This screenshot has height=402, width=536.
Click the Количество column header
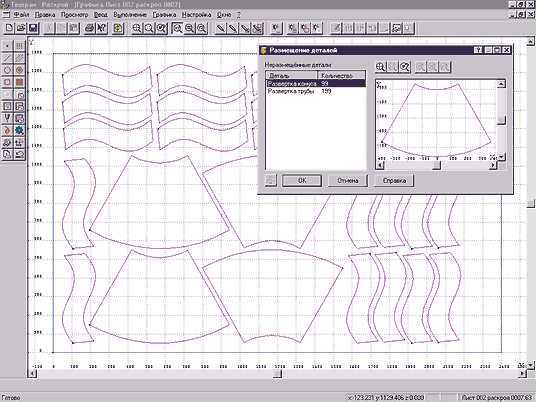coord(341,76)
